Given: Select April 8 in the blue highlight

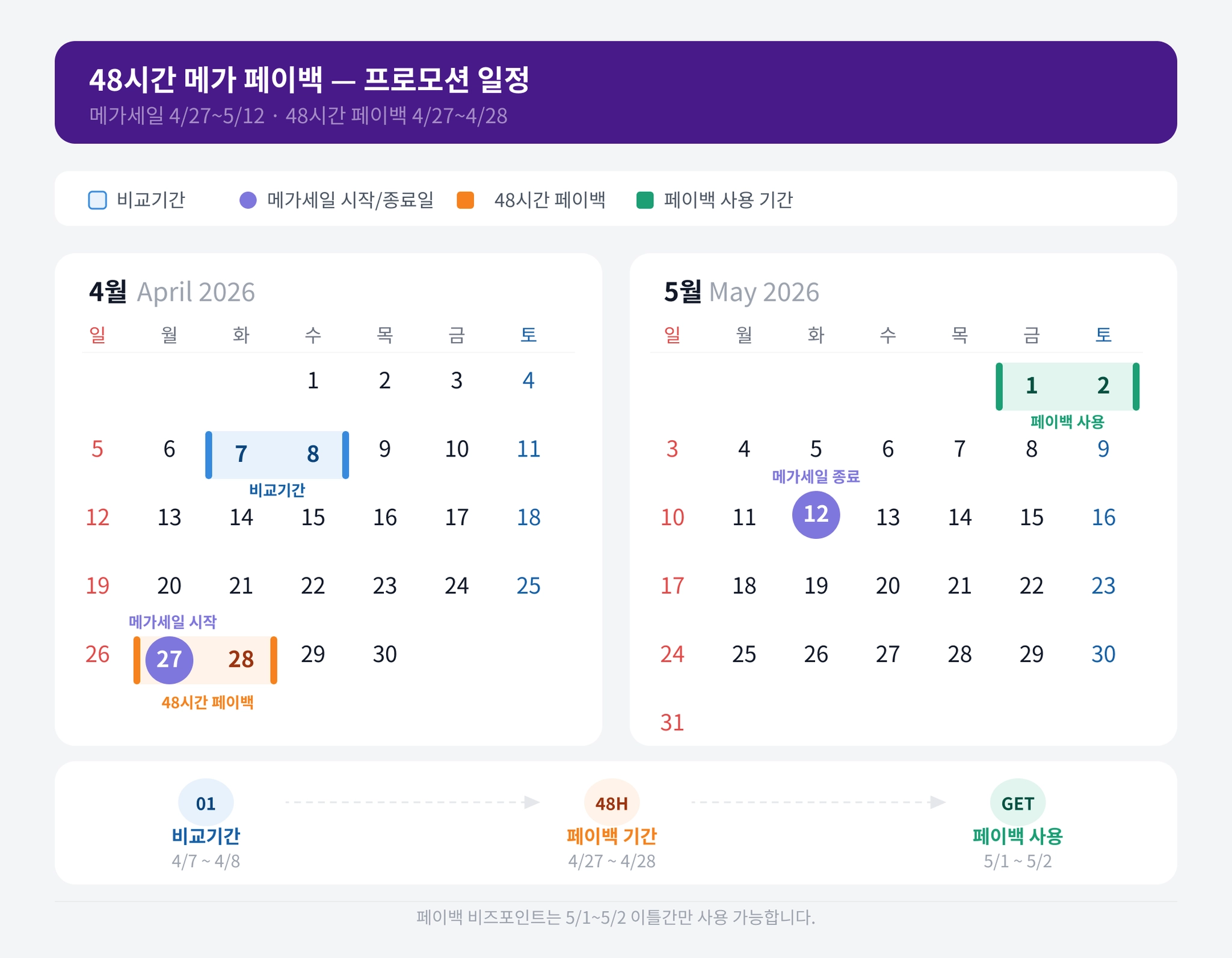Looking at the screenshot, I should 313,454.
